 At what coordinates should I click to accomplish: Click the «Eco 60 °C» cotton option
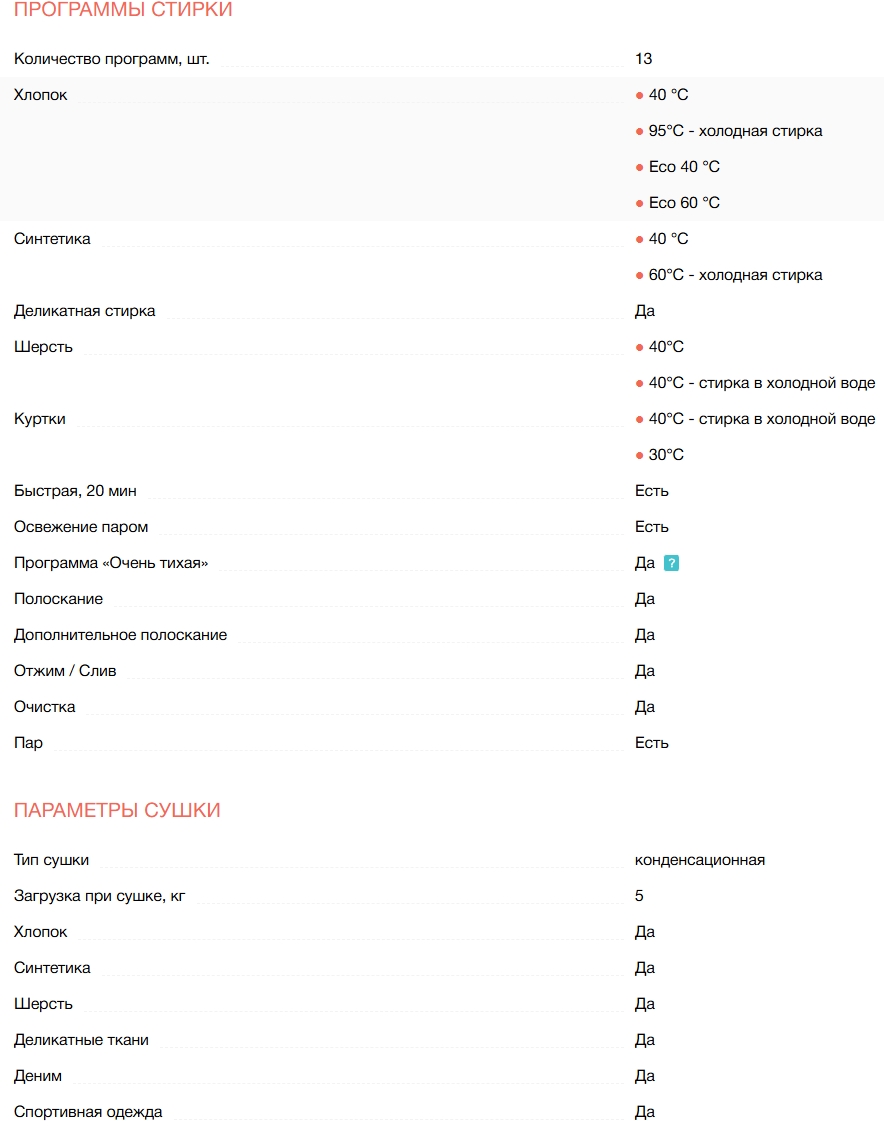tap(684, 203)
